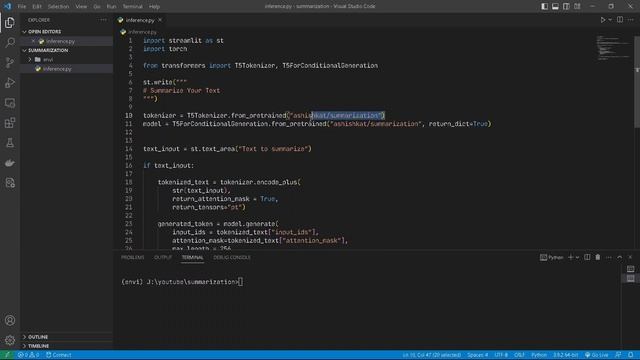Open the Manage settings gear

click(10, 340)
